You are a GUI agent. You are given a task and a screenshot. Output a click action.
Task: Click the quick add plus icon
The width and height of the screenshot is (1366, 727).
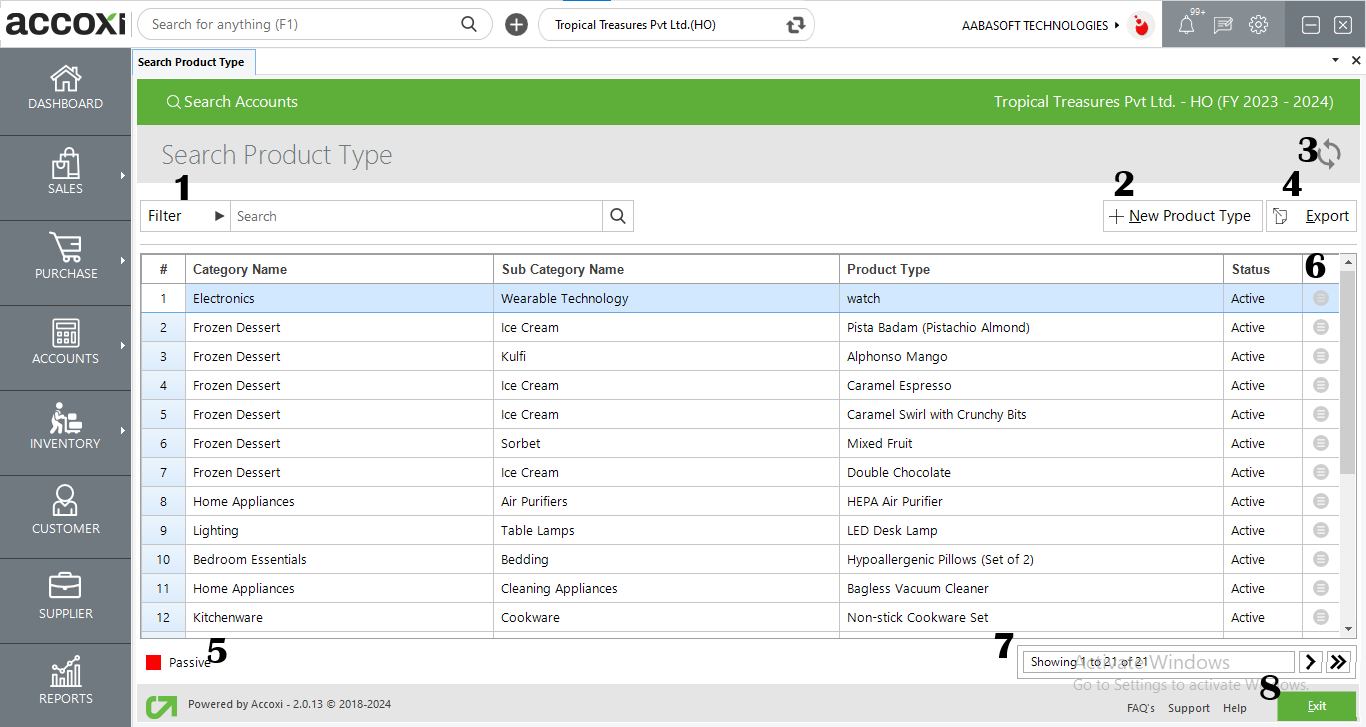click(516, 25)
